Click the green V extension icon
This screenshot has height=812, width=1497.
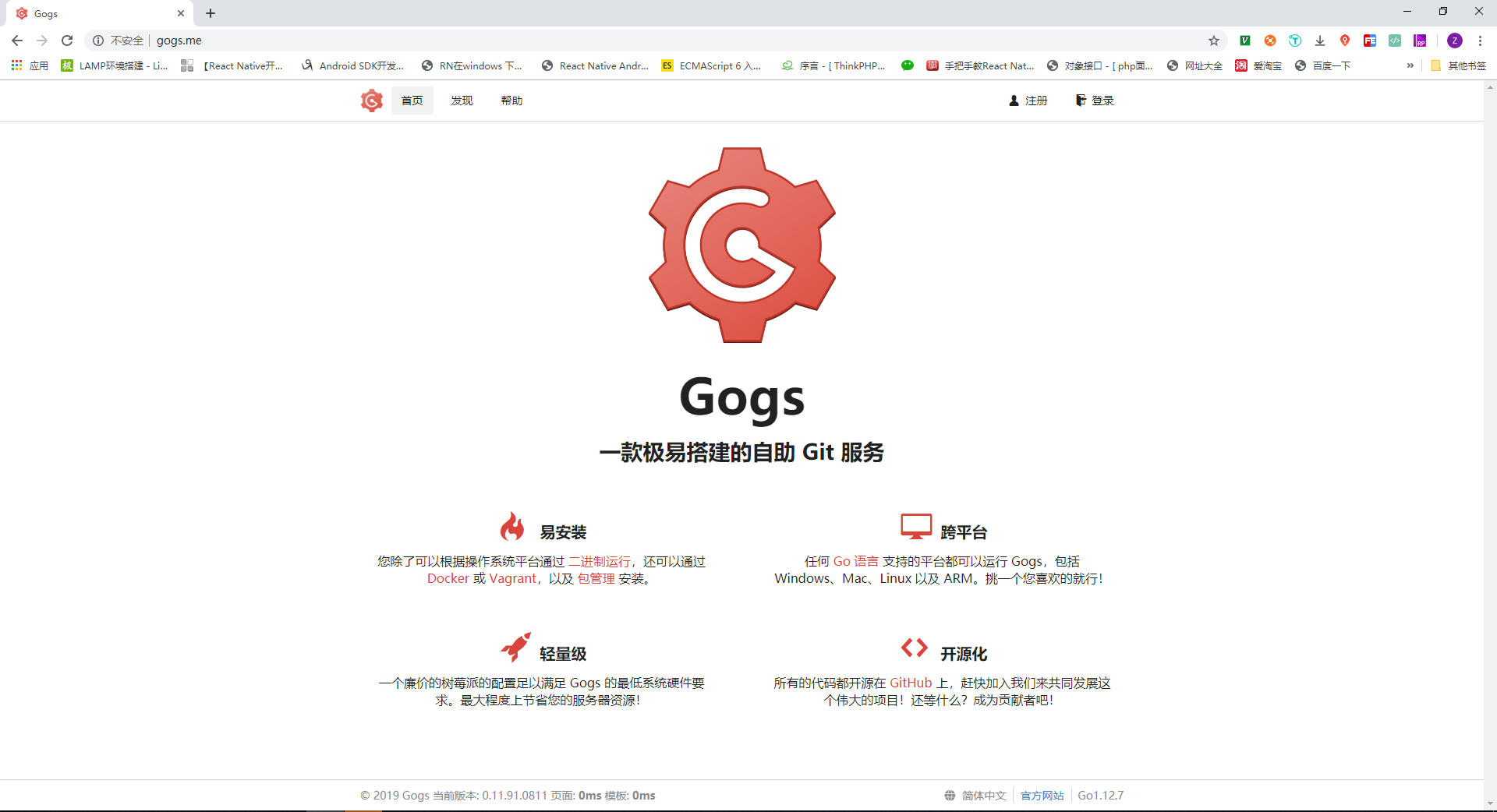click(1245, 41)
